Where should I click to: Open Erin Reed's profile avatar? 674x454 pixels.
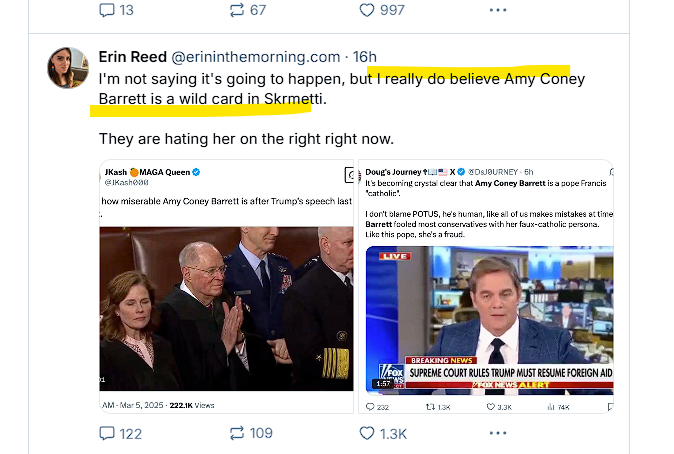(67, 67)
